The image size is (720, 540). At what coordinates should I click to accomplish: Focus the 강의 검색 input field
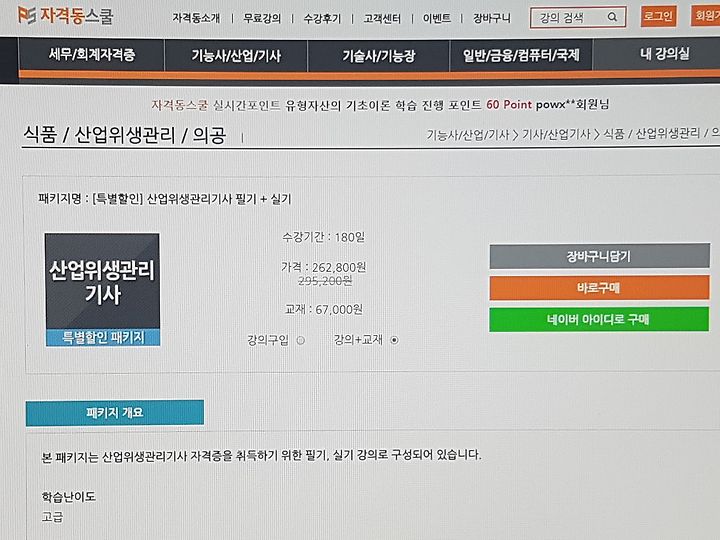(569, 17)
